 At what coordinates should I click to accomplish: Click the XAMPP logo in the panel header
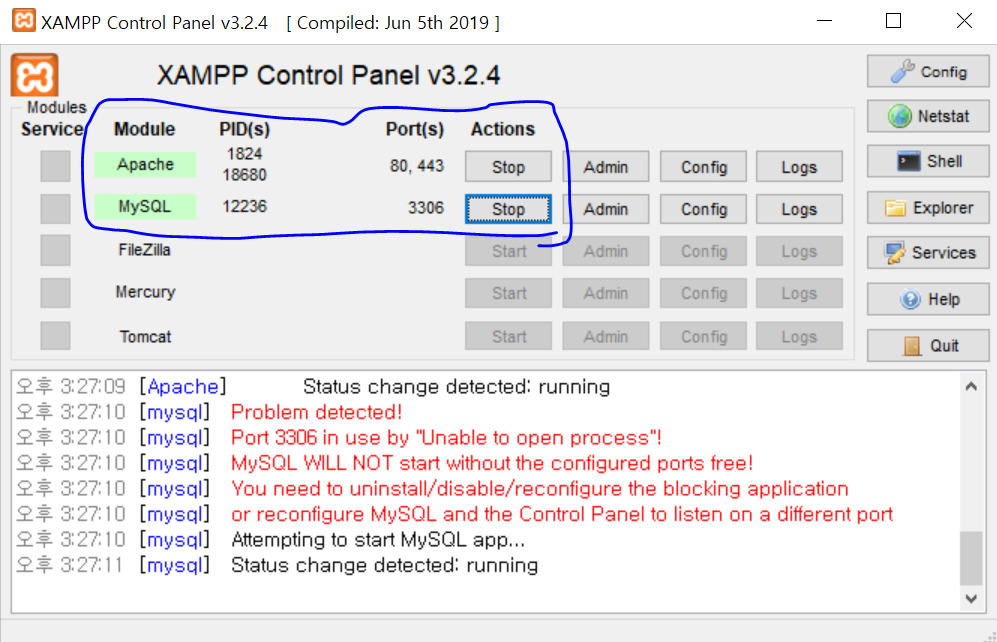coord(34,76)
